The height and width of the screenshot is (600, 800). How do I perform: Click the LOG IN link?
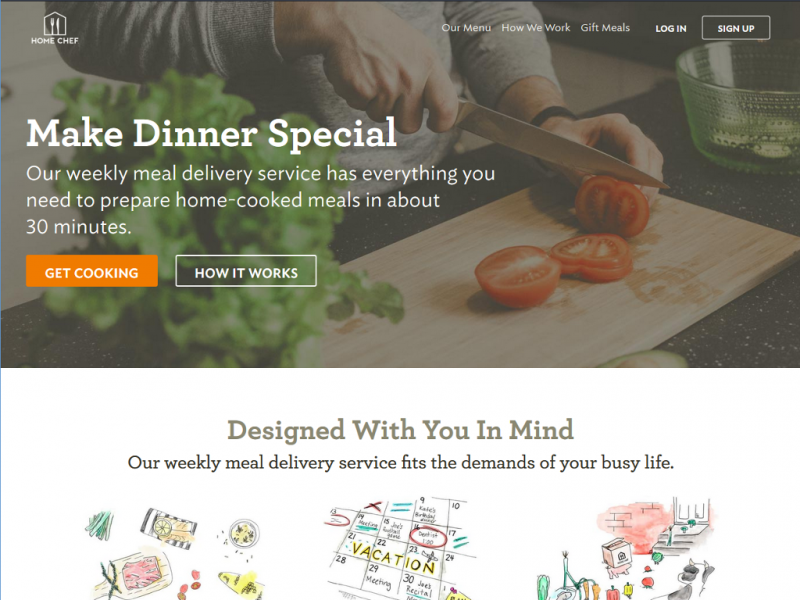[x=670, y=29]
